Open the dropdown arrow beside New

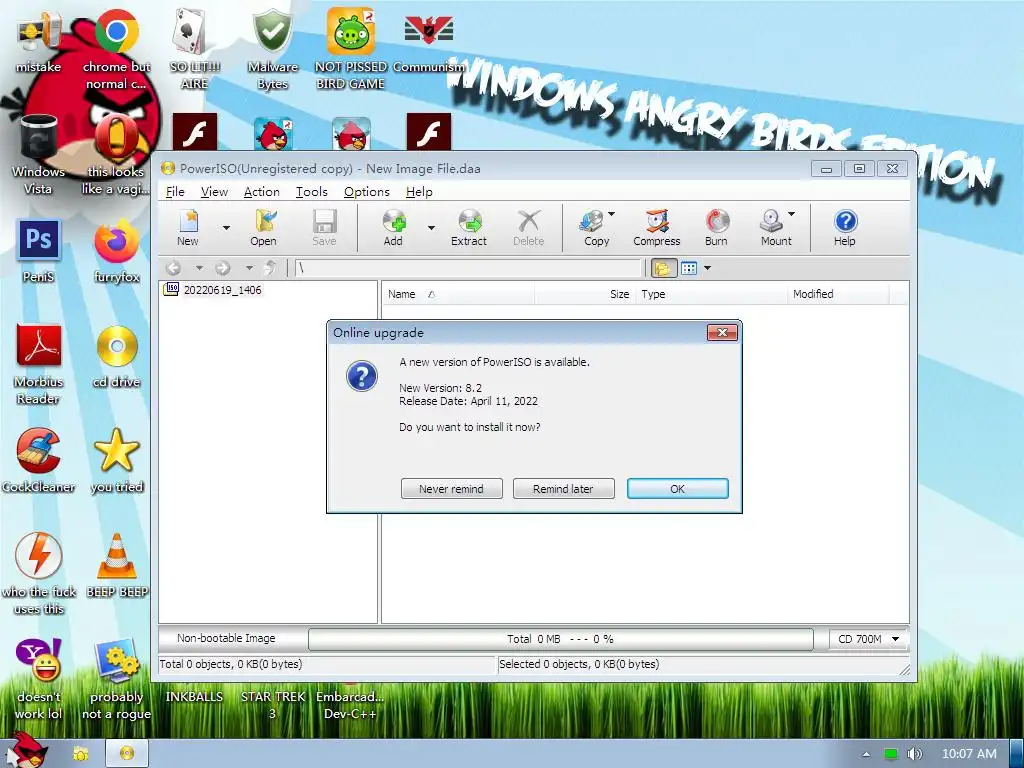coord(226,228)
